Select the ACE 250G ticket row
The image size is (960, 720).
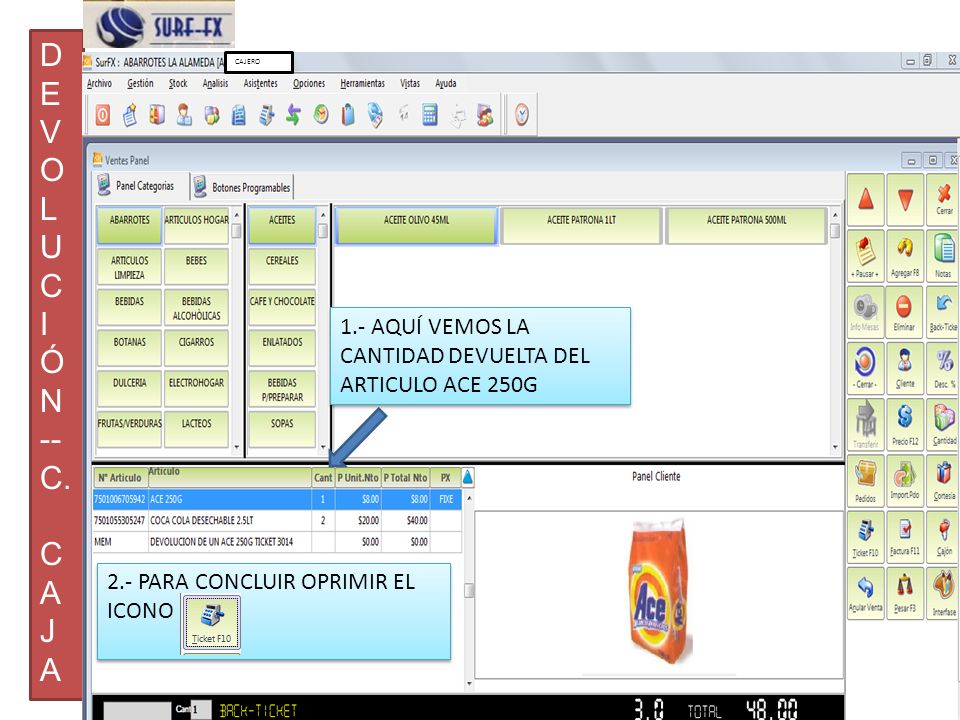(277, 499)
